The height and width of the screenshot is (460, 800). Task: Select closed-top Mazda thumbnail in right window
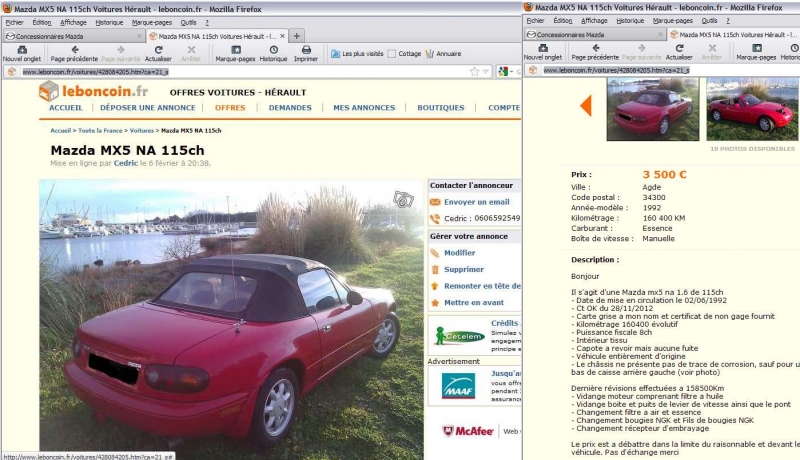653,109
